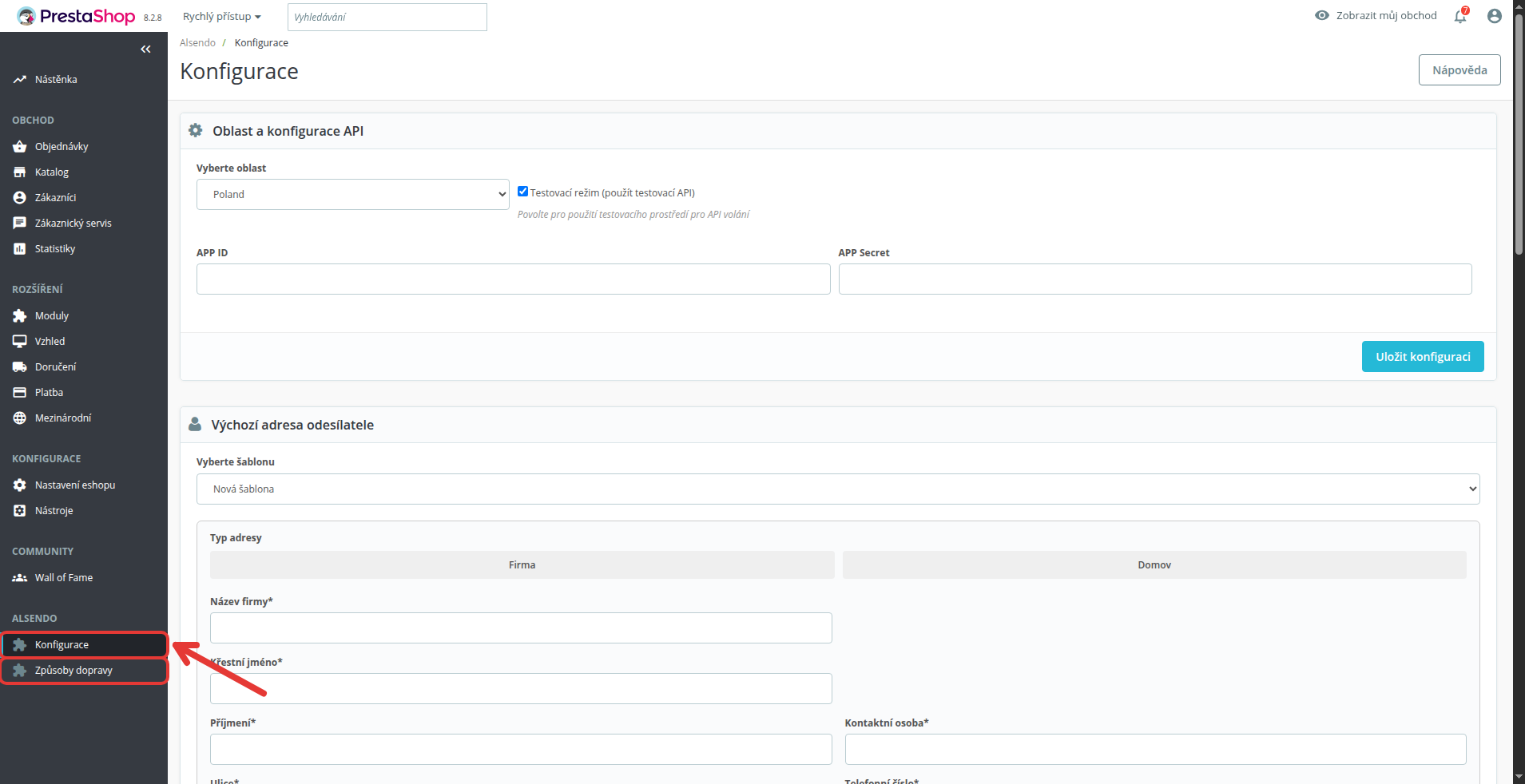The image size is (1525, 784).
Task: Open the Vyberte oblast Poland dropdown
Action: 352,194
